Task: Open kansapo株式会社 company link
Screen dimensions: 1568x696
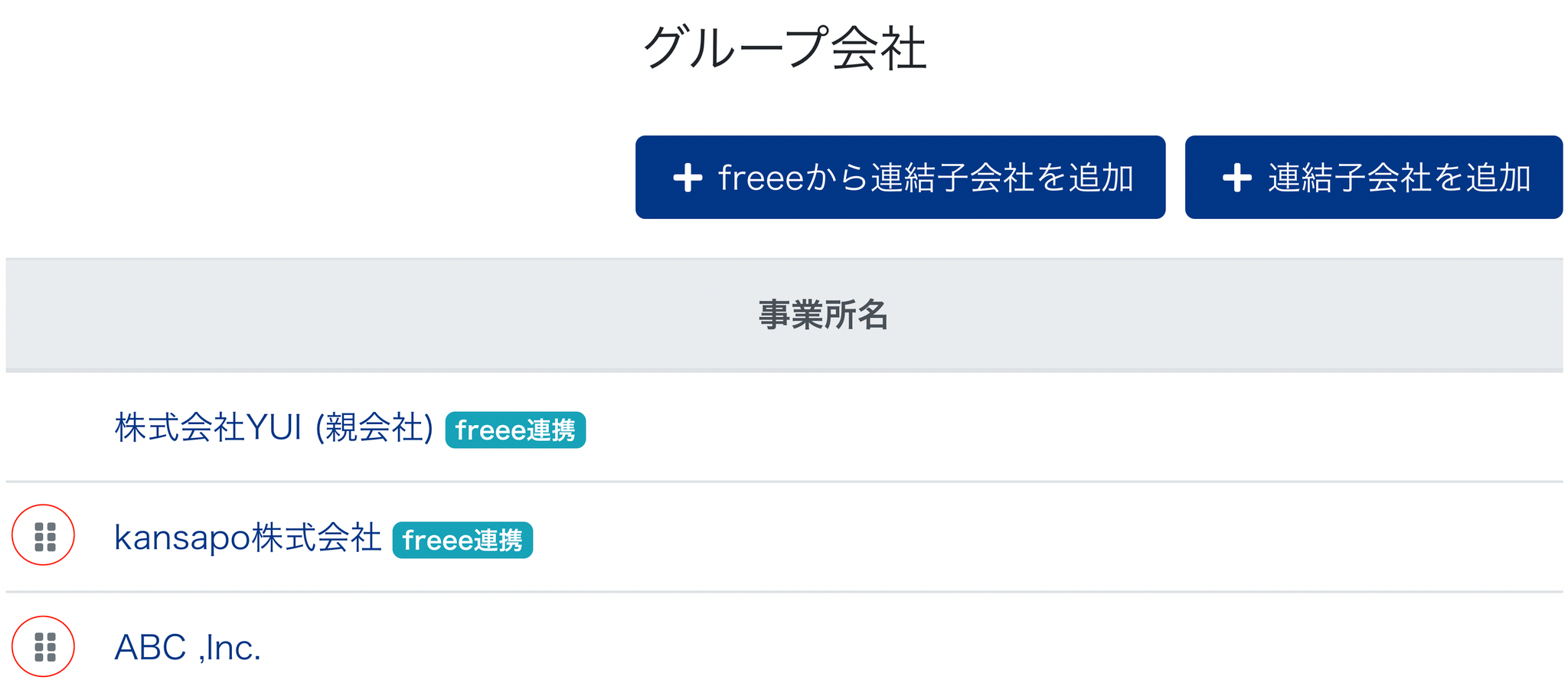Action: pyautogui.click(x=247, y=538)
